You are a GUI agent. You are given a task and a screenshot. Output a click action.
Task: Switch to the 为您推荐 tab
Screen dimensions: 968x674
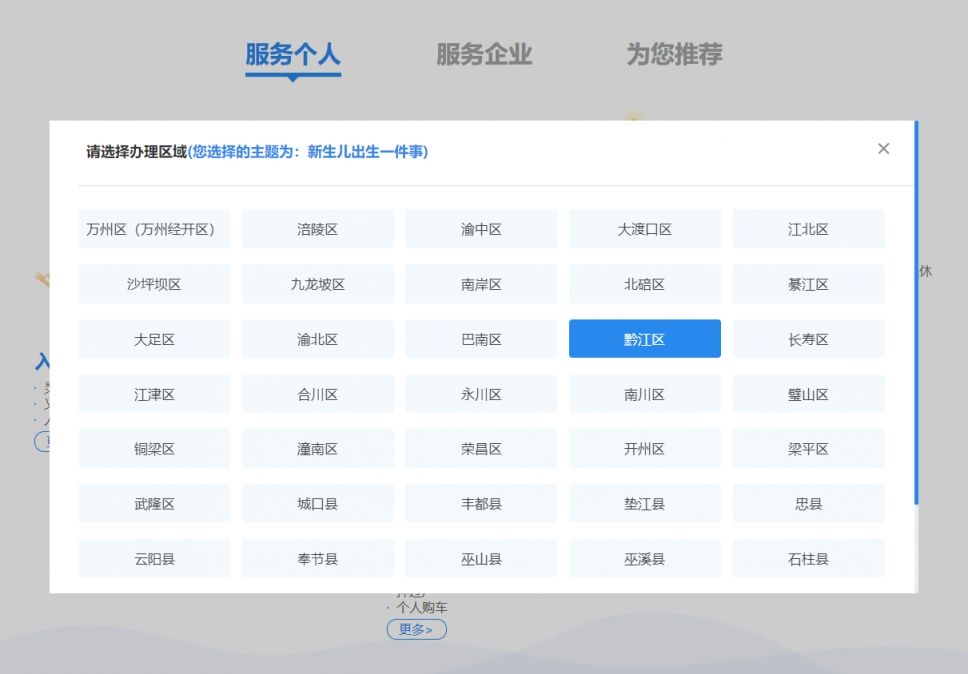tap(673, 55)
